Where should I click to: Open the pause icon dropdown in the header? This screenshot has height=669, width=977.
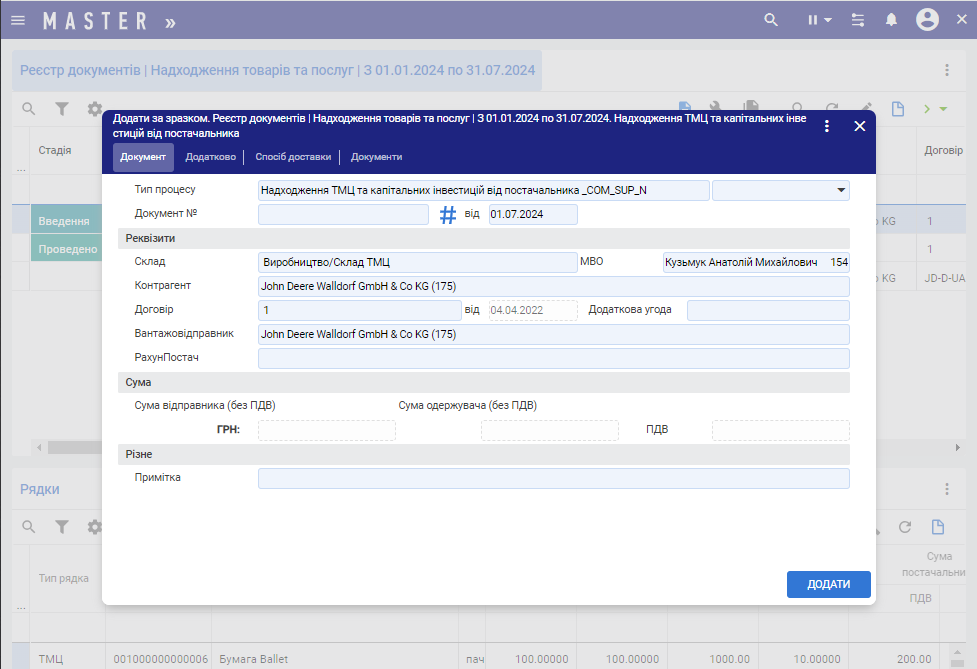click(819, 20)
